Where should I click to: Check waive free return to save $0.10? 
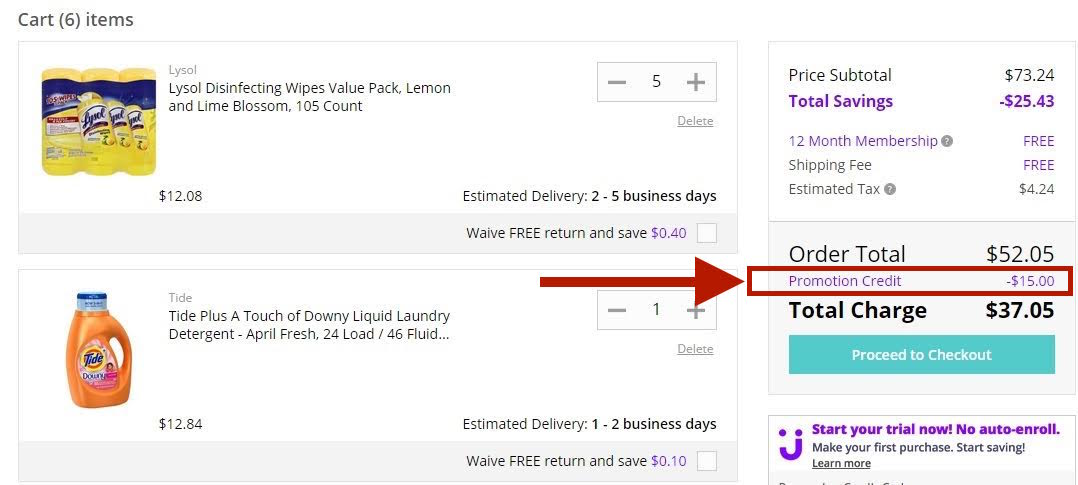pyautogui.click(x=706, y=461)
